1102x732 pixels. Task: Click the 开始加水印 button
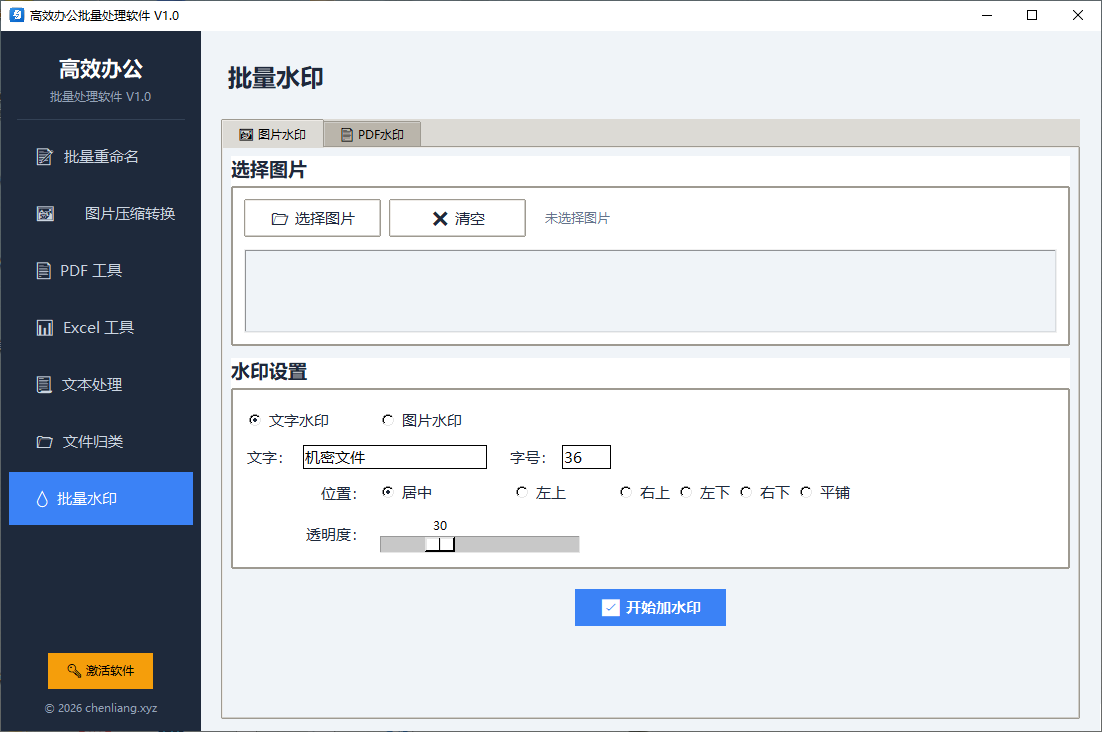(x=650, y=607)
